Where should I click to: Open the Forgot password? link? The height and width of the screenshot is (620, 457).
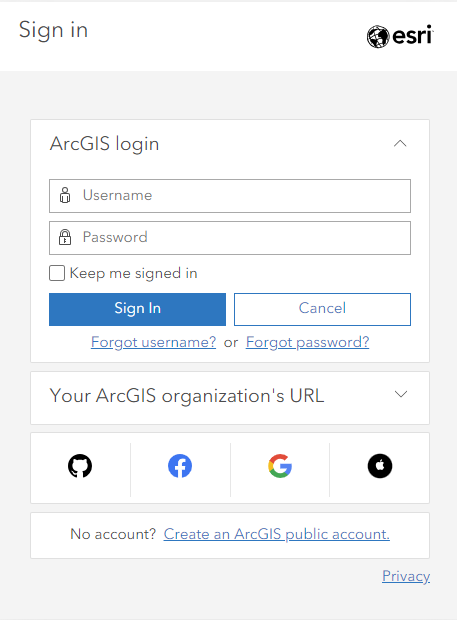pyautogui.click(x=308, y=342)
